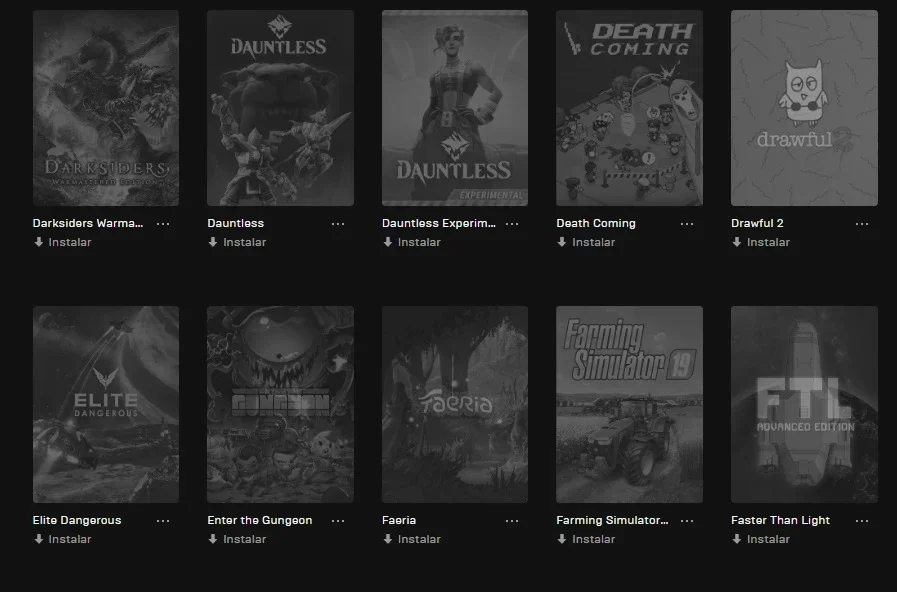This screenshot has height=592, width=897.
Task: Click Instalar under Enter the Gungeon
Action: point(237,539)
